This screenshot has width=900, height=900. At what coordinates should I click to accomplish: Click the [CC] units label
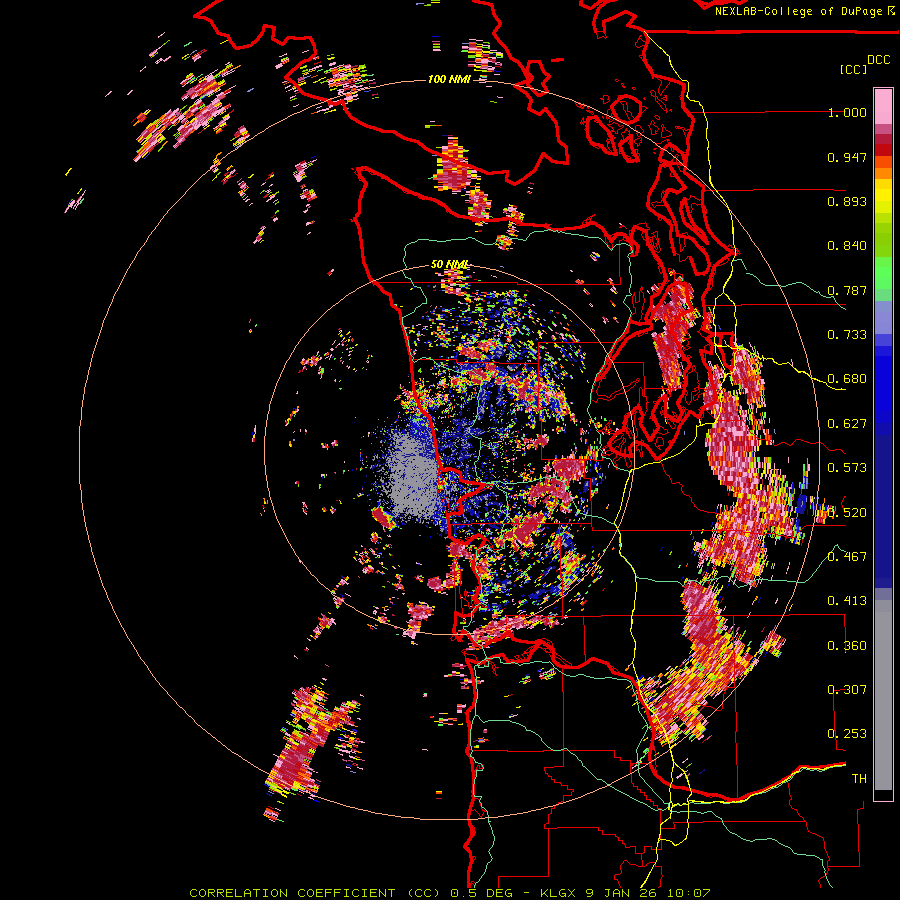click(x=853, y=69)
